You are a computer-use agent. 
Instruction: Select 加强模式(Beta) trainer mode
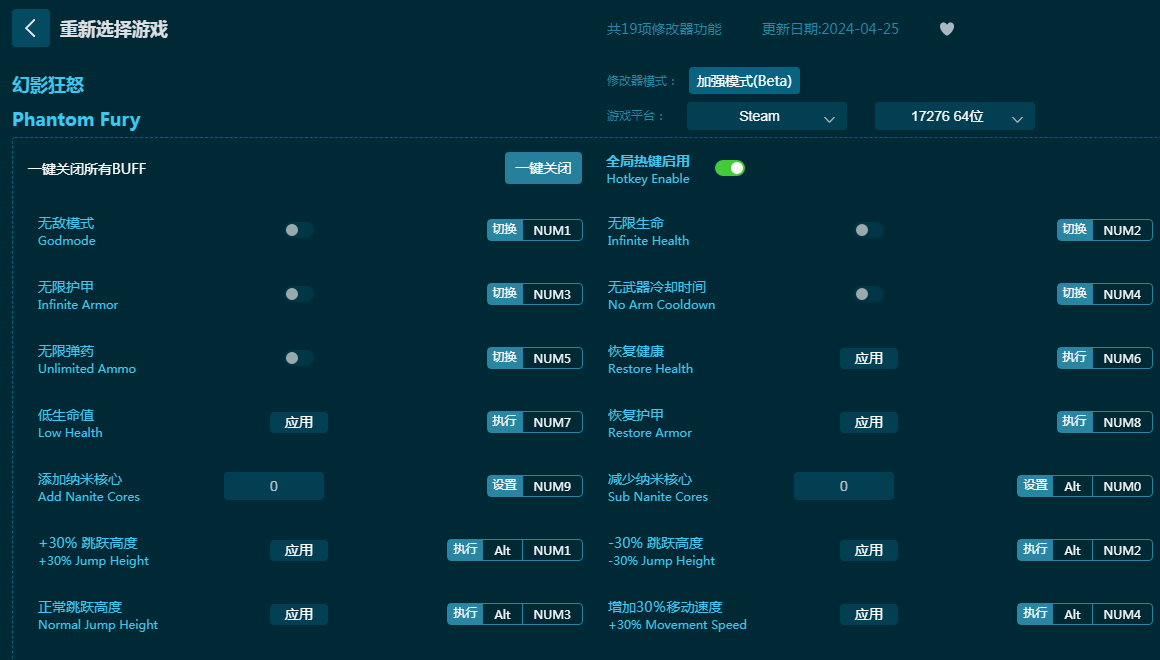coord(743,81)
